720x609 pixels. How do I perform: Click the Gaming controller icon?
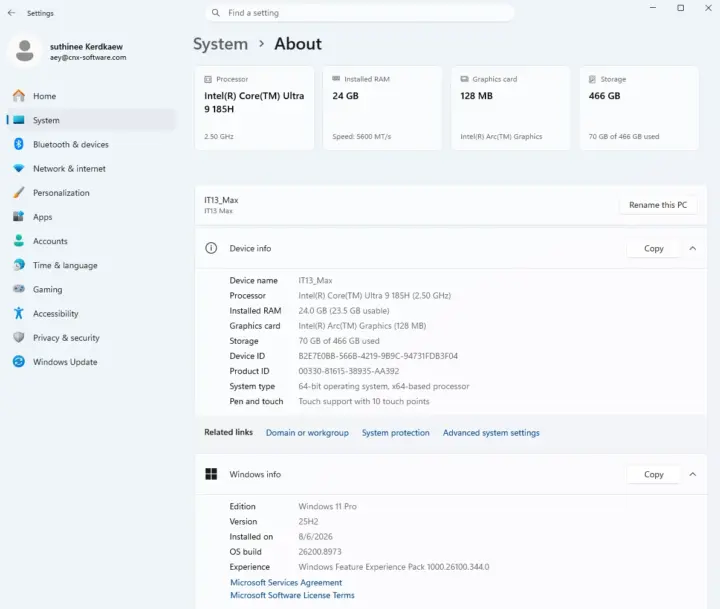[x=19, y=289]
